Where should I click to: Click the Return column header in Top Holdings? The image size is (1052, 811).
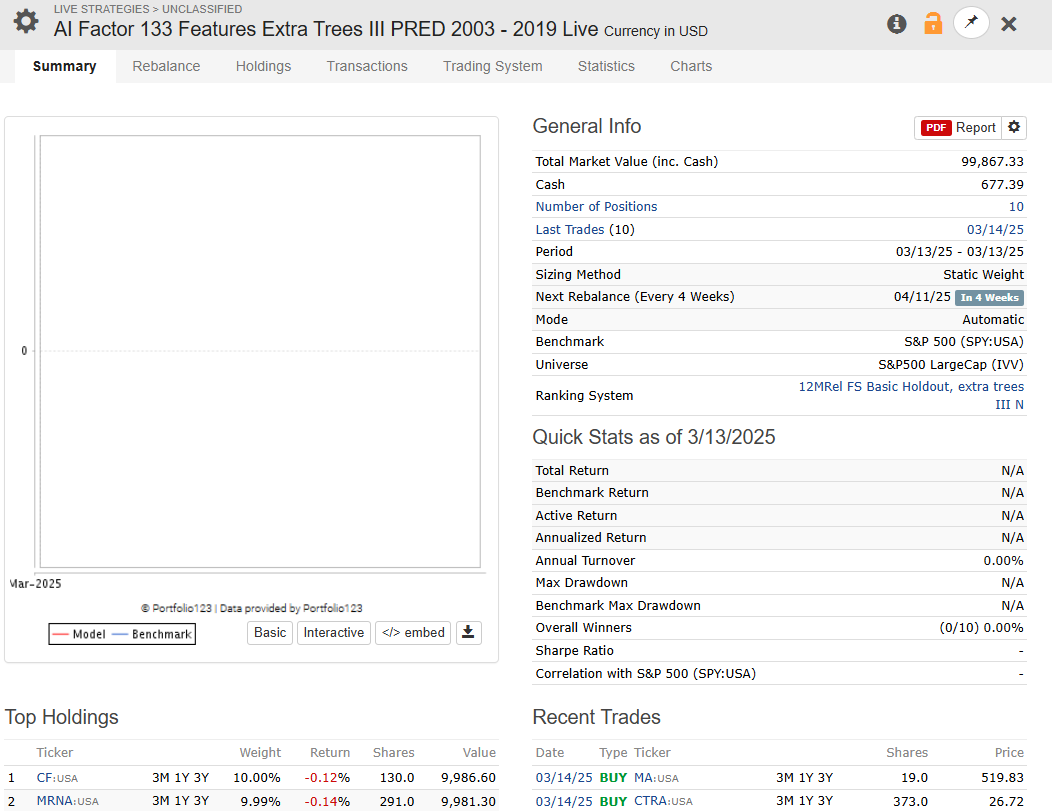point(330,753)
